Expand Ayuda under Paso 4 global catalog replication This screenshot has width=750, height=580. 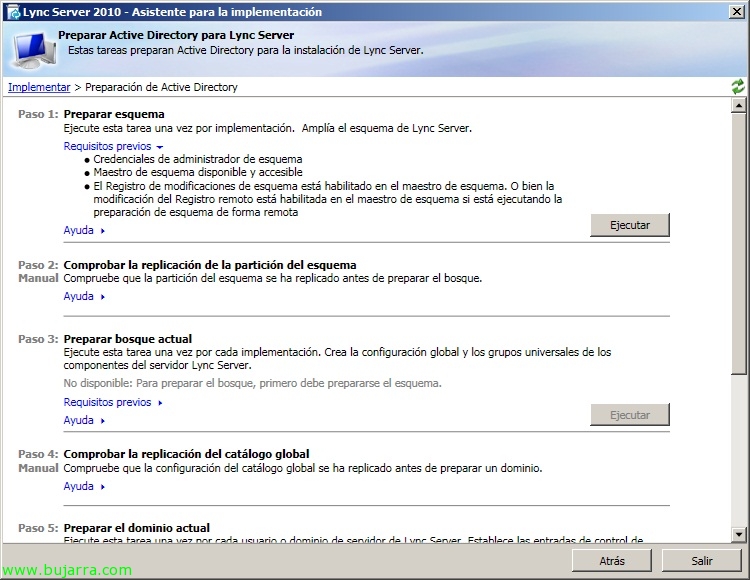pyautogui.click(x=84, y=486)
